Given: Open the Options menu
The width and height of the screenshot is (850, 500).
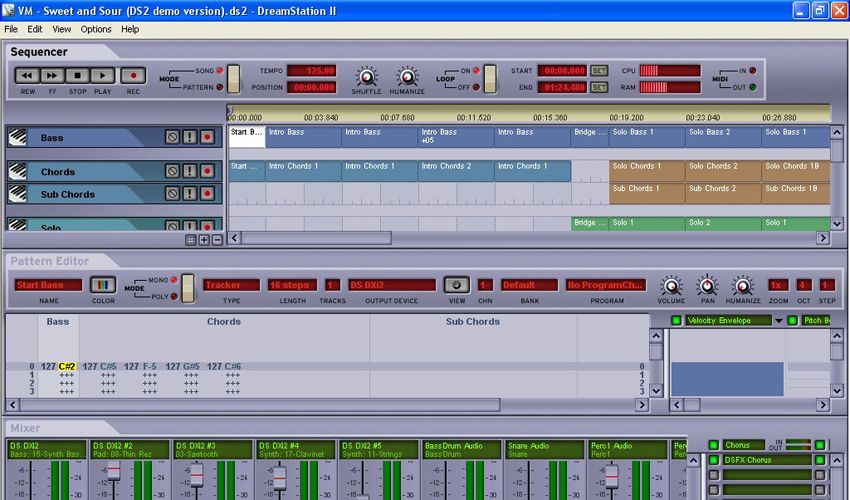Looking at the screenshot, I should (96, 29).
